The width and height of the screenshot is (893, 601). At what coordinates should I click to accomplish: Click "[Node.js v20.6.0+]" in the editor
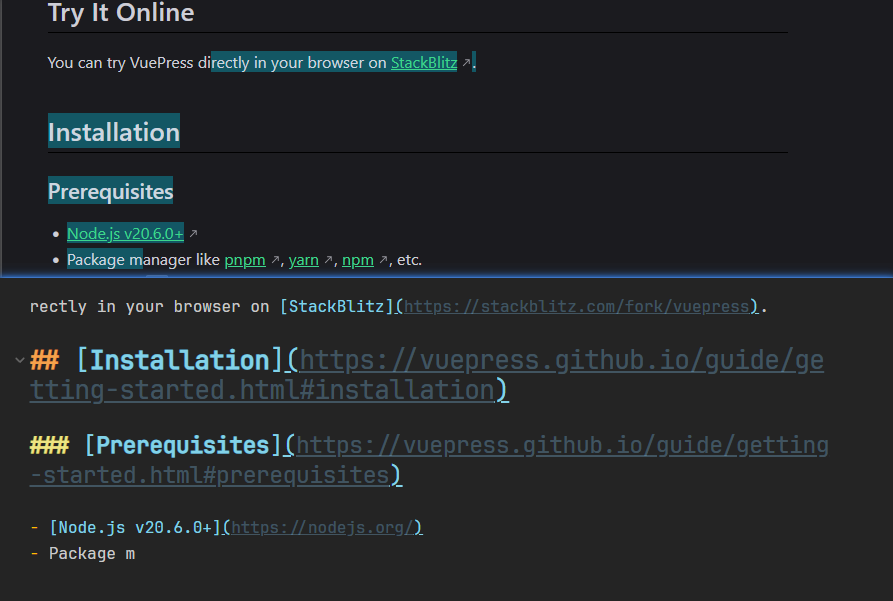tap(135, 528)
